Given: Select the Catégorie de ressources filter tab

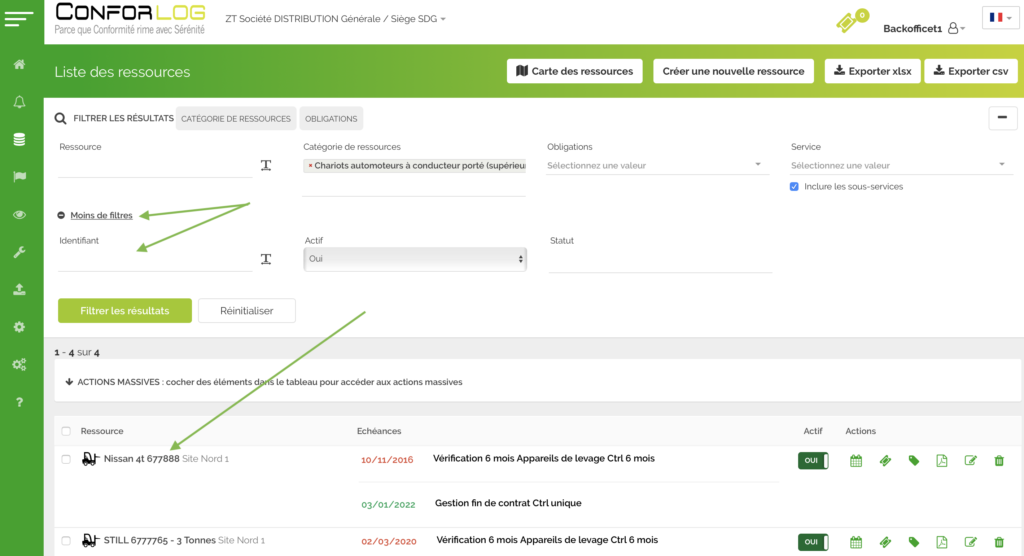Looking at the screenshot, I should click(236, 119).
